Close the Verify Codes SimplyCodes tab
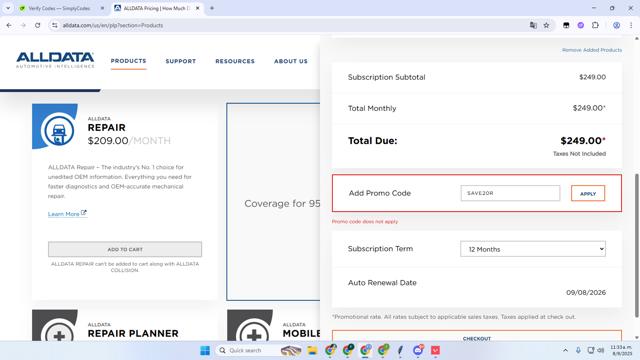 [x=102, y=8]
